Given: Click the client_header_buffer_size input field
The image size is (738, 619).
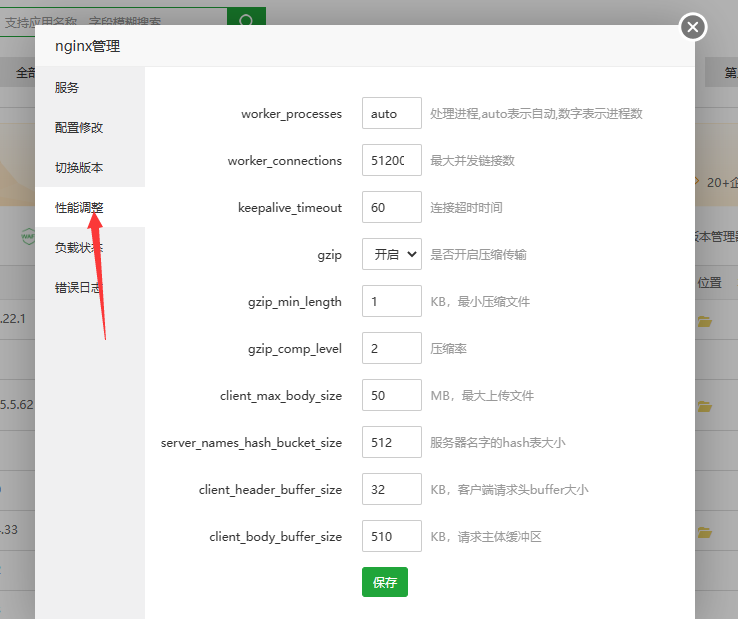Looking at the screenshot, I should pos(392,490).
